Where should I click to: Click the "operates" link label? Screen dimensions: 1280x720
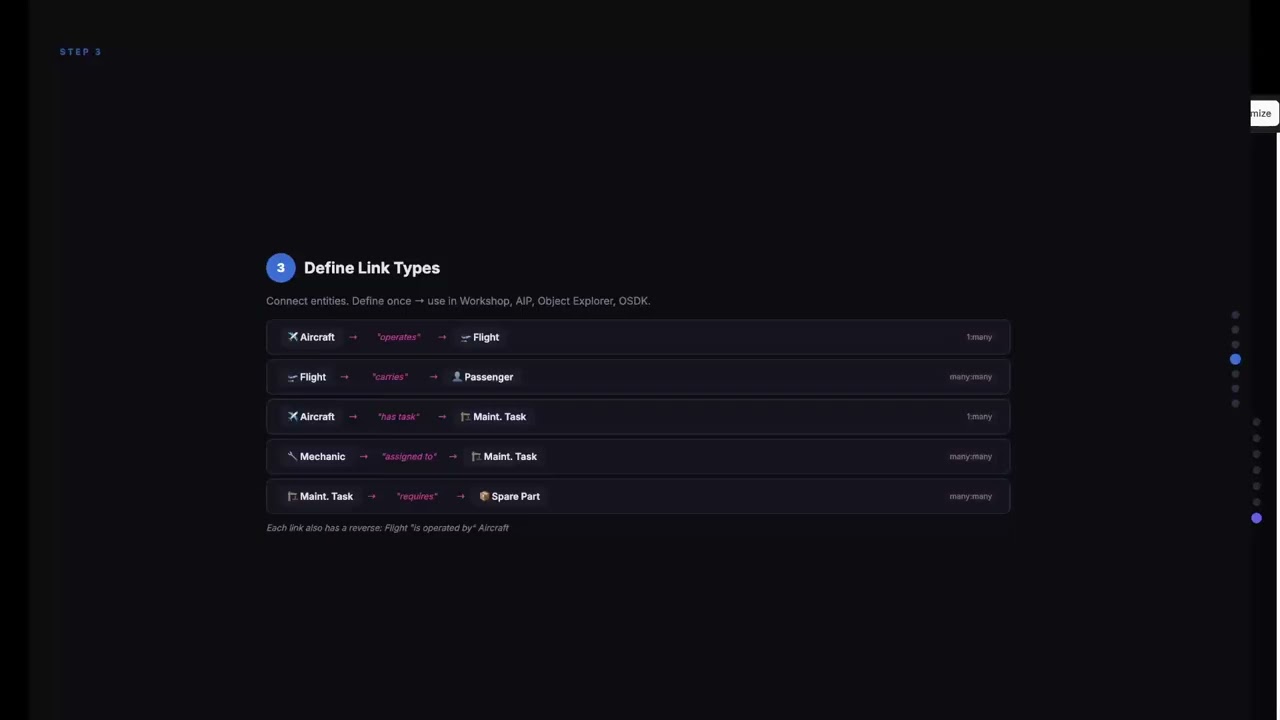pos(398,337)
